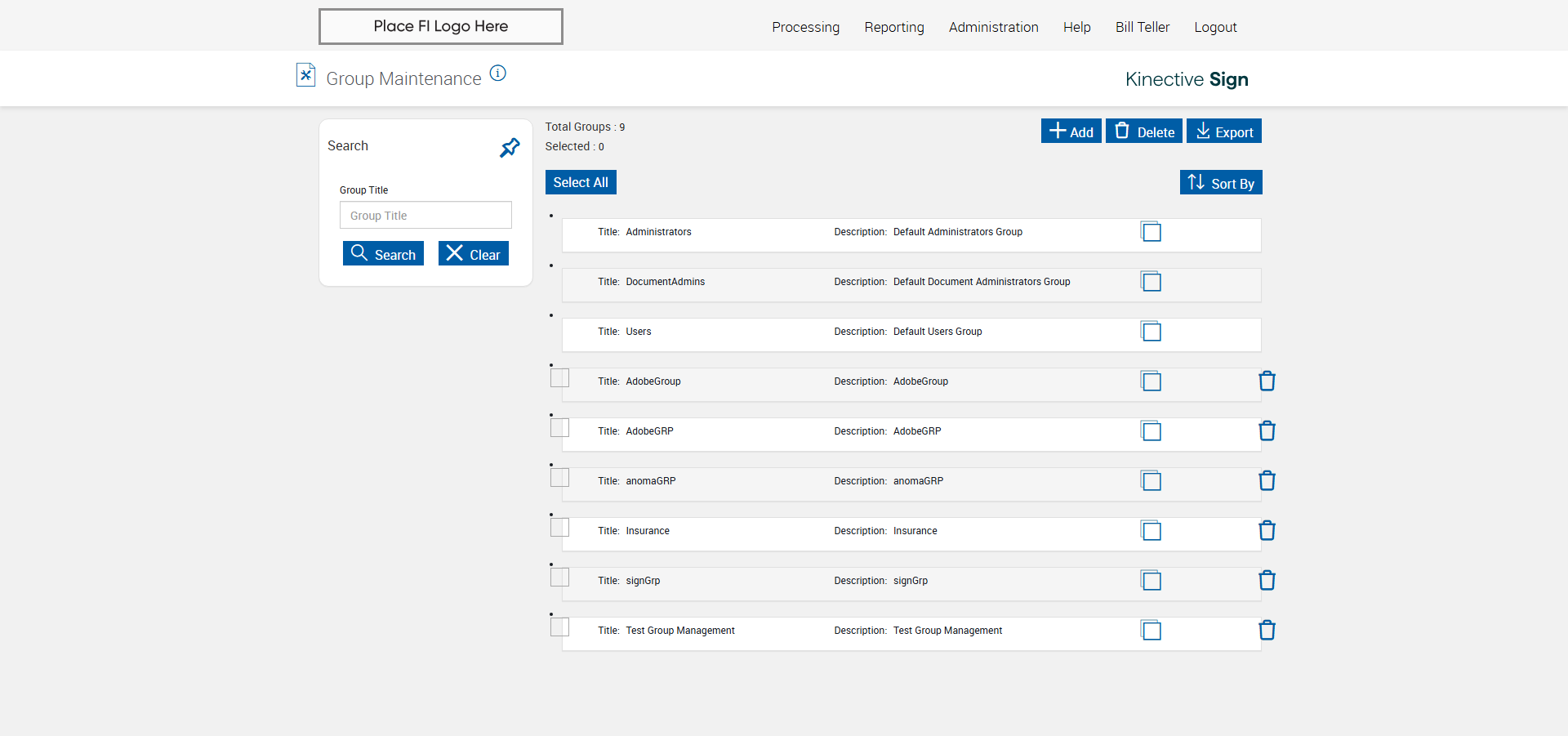Open the Administration menu
The image size is (1568, 736).
point(993,27)
